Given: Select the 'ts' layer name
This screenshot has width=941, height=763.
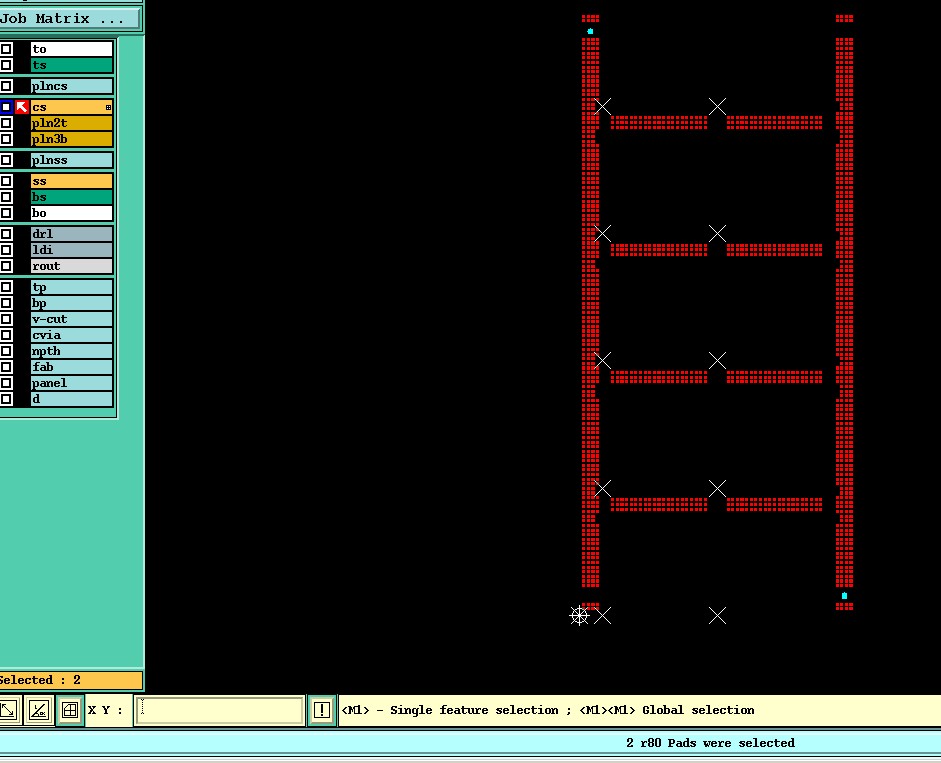Looking at the screenshot, I should pyautogui.click(x=71, y=65).
